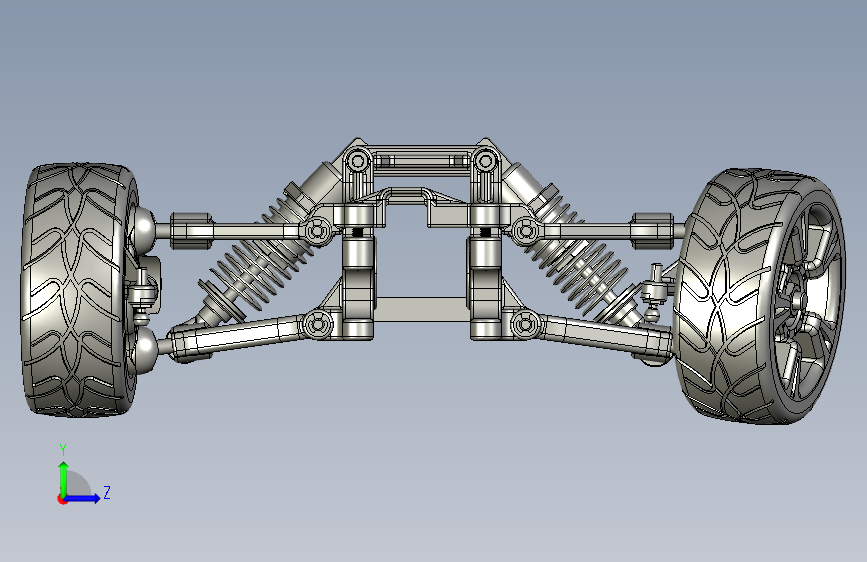Select the upper shock tower bracket in center
Screen dimensions: 867x562
[421, 160]
